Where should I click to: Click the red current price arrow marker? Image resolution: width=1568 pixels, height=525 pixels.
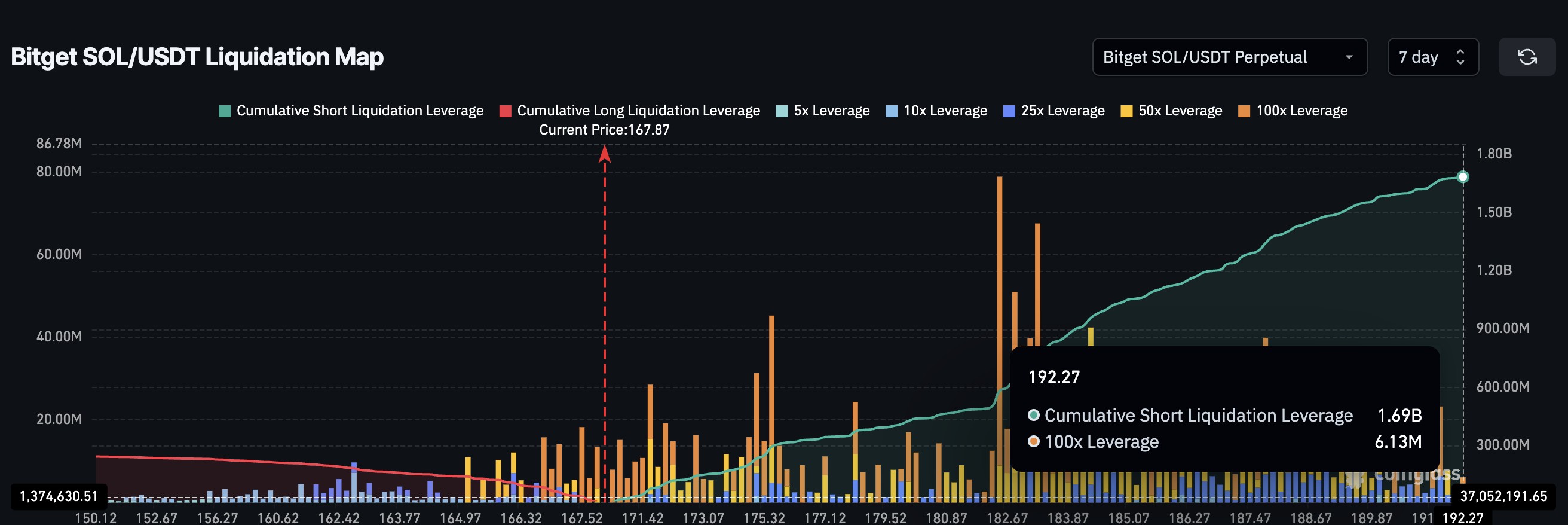[605, 154]
